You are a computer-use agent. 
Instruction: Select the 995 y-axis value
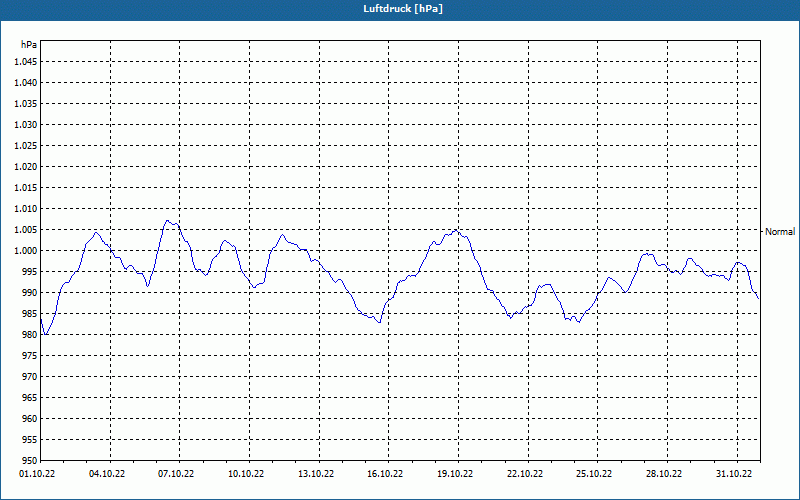click(x=30, y=271)
